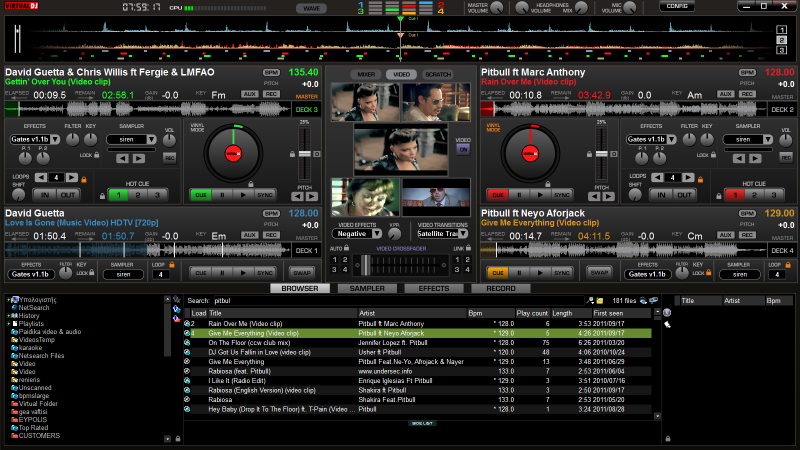This screenshot has height=450, width=800.
Task: Open the BROWSER tab
Action: tap(300, 289)
